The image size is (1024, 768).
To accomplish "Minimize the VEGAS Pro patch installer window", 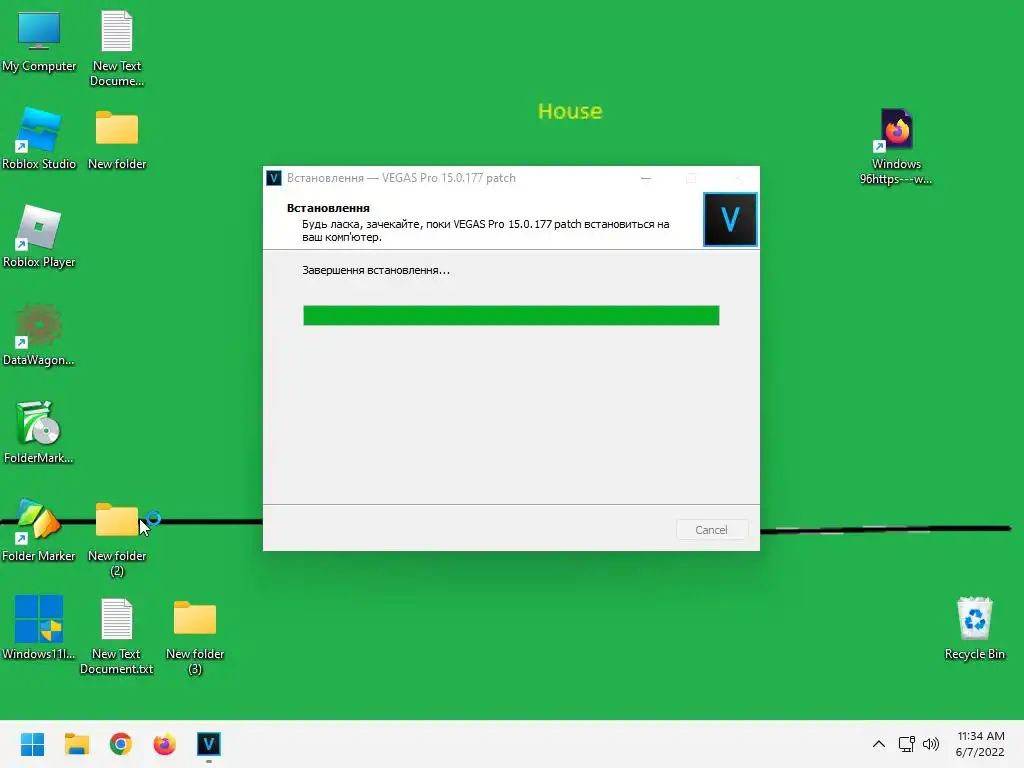I will coord(646,178).
